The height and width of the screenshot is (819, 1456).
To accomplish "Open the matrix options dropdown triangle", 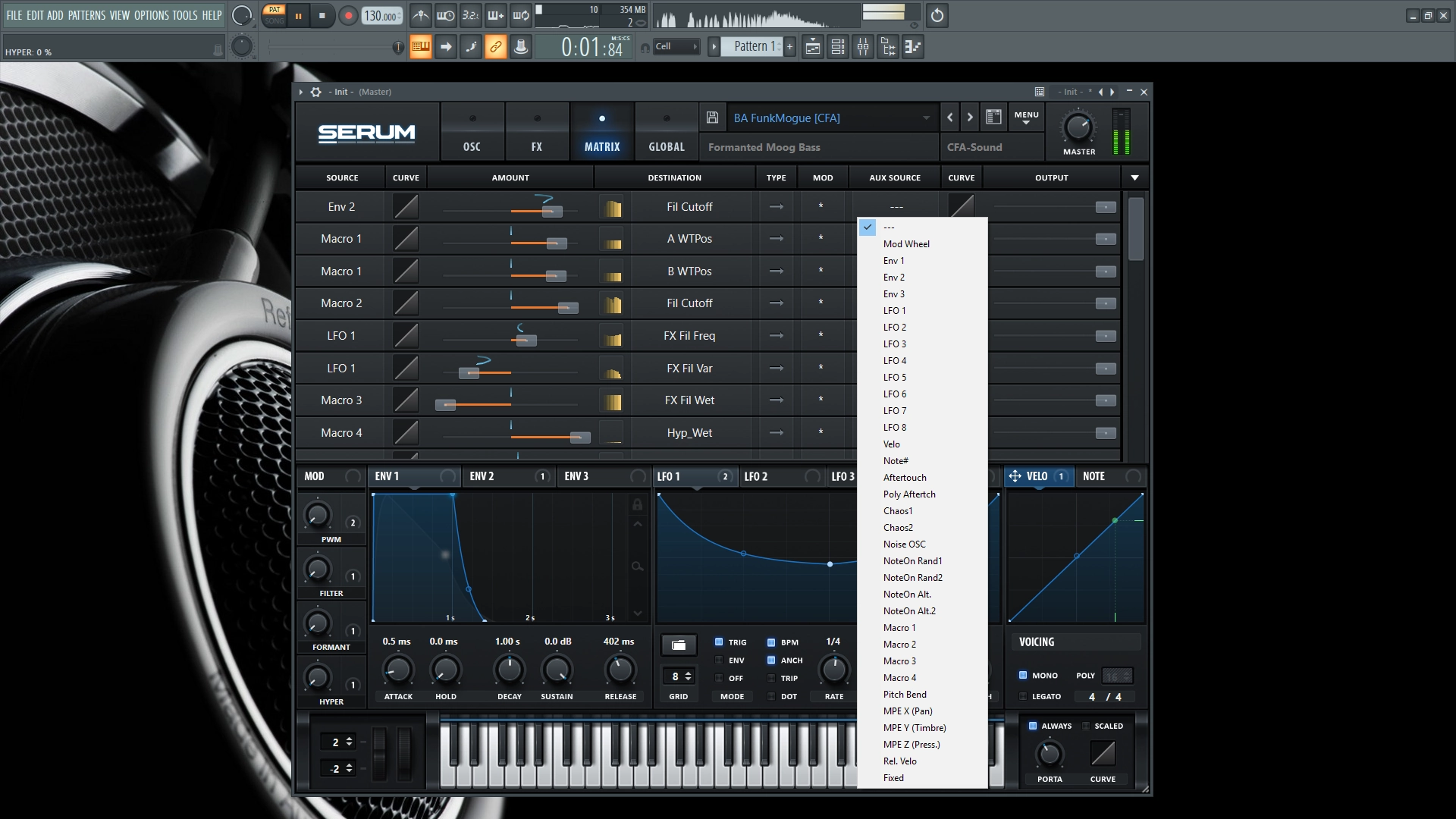I will click(1134, 177).
